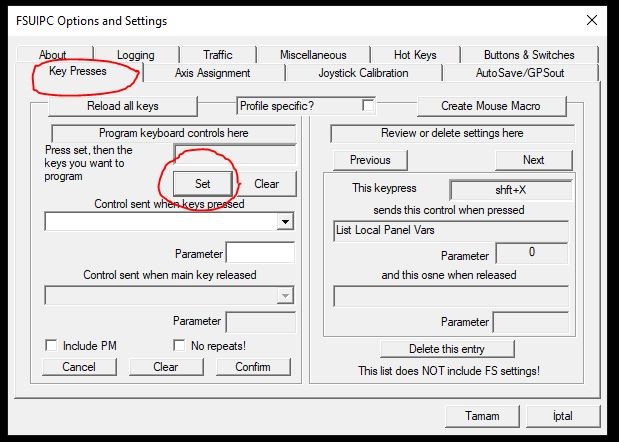Go to the Miscellaneous tab
The height and width of the screenshot is (442, 619).
[313, 54]
